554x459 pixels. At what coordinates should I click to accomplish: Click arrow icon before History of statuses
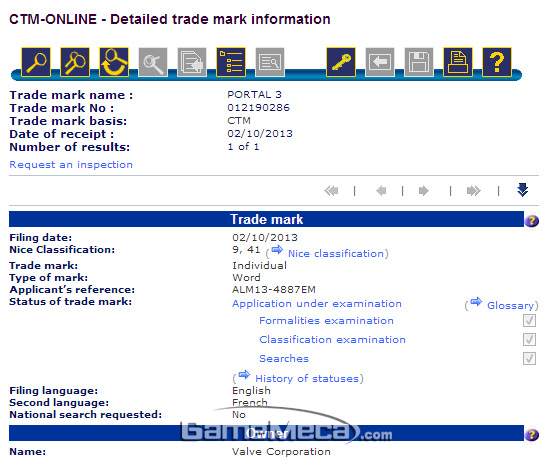pos(244,375)
